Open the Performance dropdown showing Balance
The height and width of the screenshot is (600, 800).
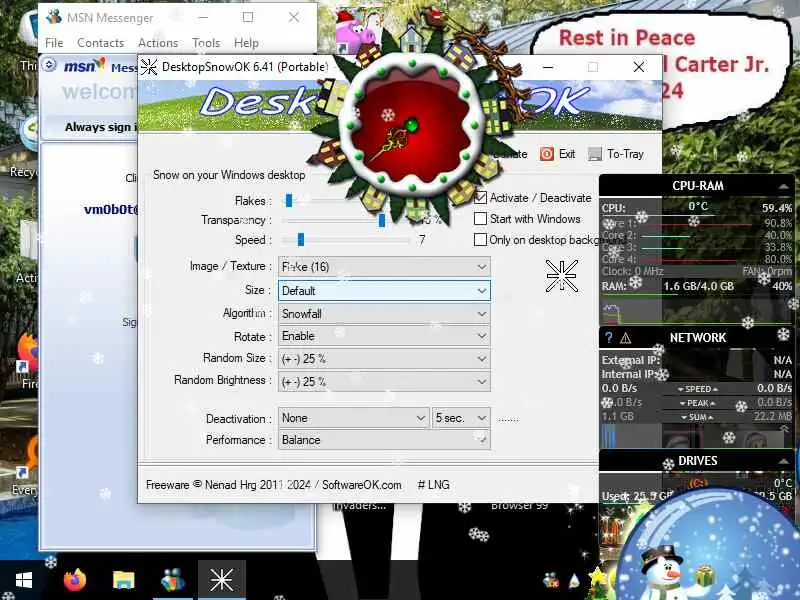pos(384,440)
